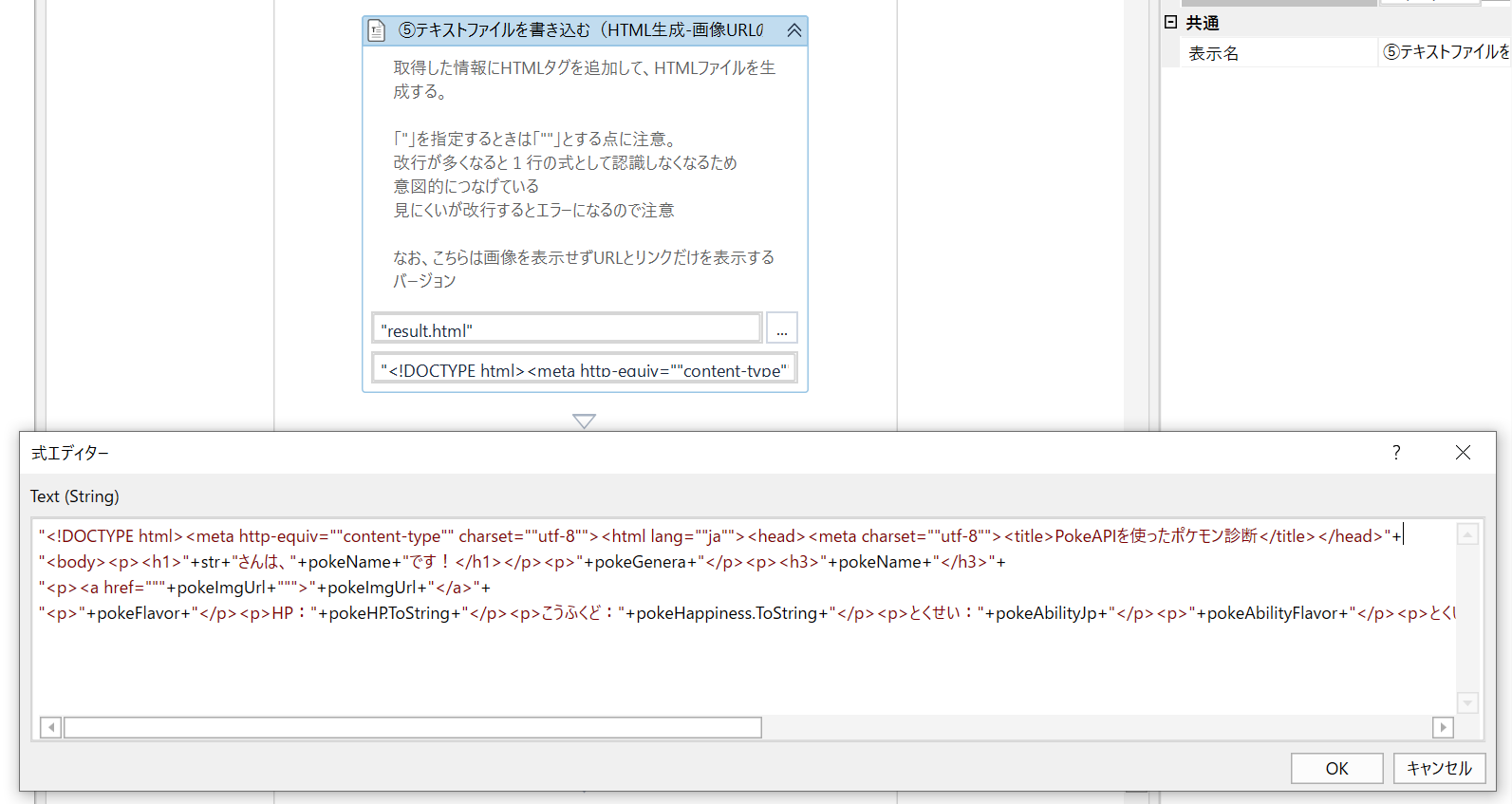Click the text file activity icon
The image size is (1512, 804).
tap(377, 30)
